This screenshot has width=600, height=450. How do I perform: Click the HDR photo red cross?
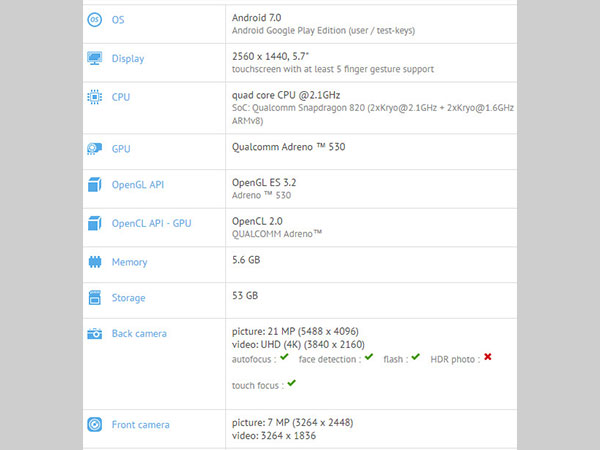[x=487, y=357]
